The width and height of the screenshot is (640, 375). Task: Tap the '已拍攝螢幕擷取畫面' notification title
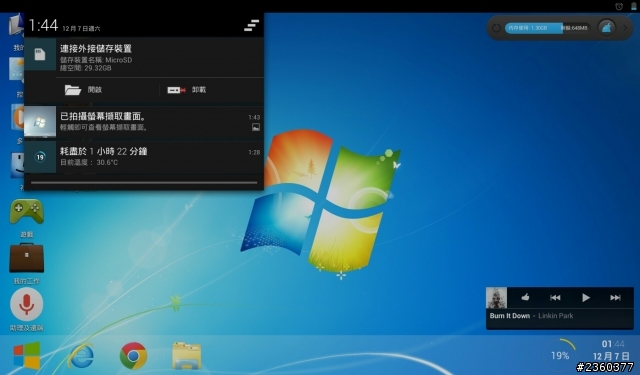pos(103,116)
